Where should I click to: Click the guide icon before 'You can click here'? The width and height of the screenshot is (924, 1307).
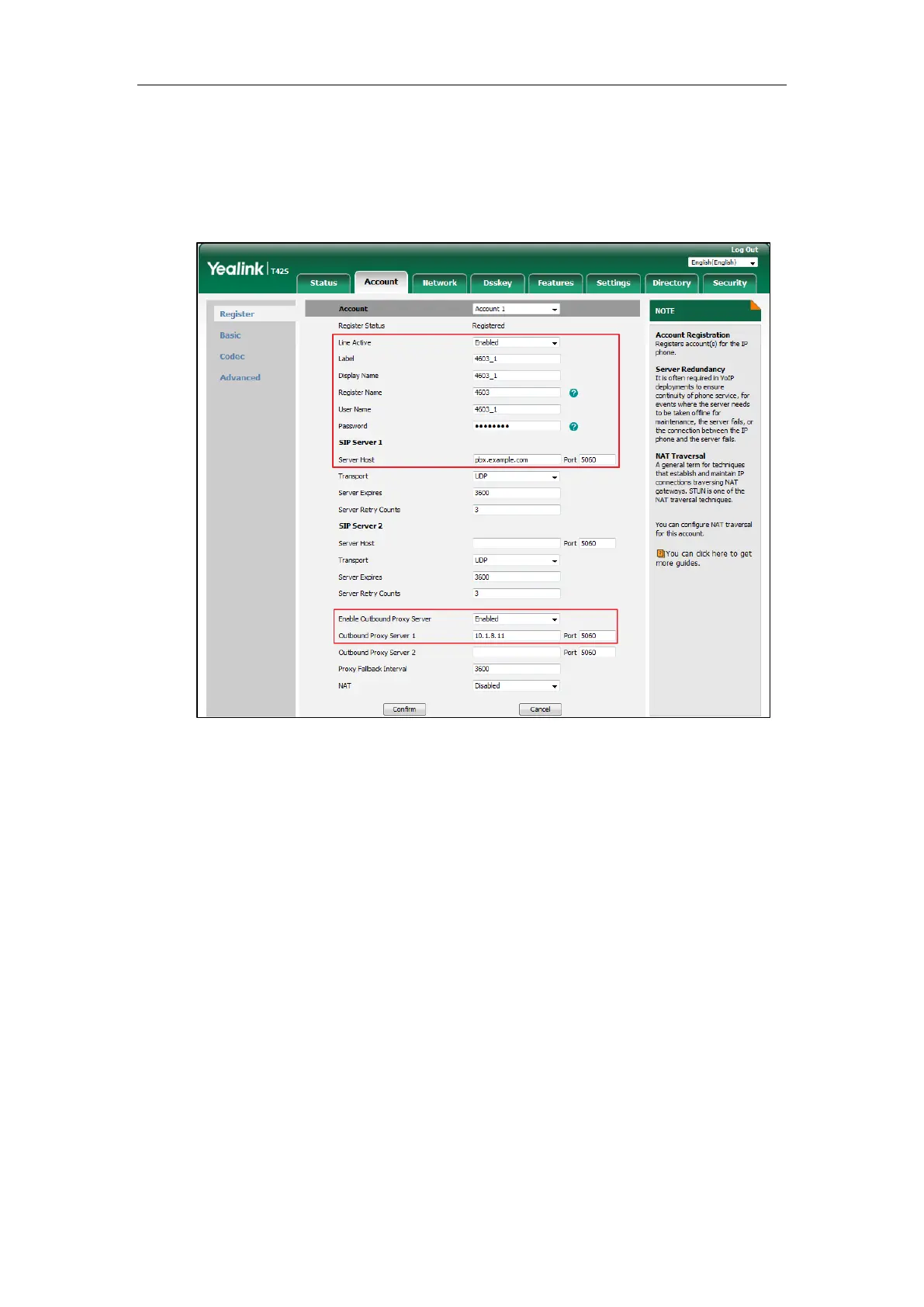(660, 553)
